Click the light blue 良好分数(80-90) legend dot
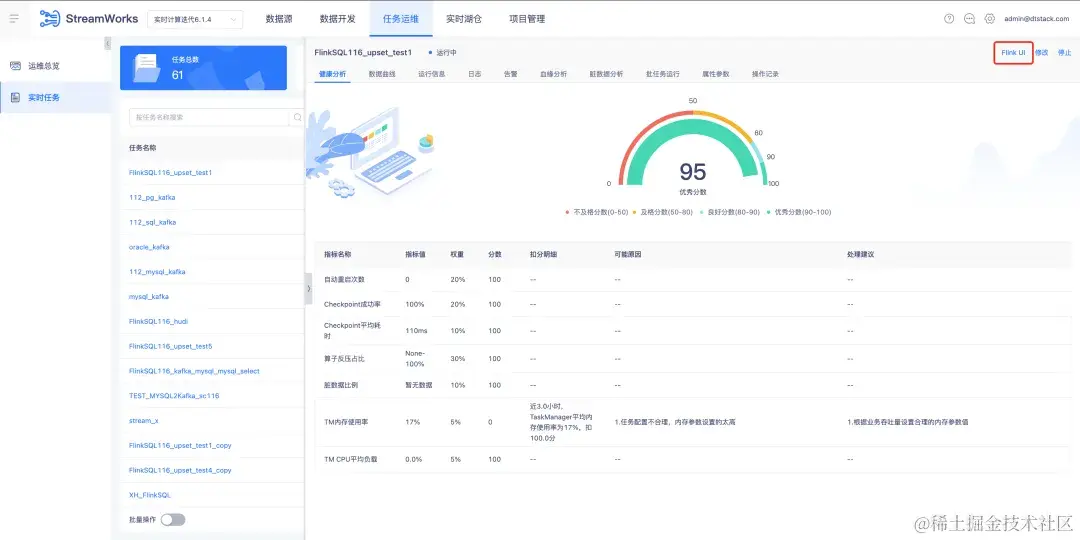This screenshot has width=1080, height=540. click(x=701, y=212)
